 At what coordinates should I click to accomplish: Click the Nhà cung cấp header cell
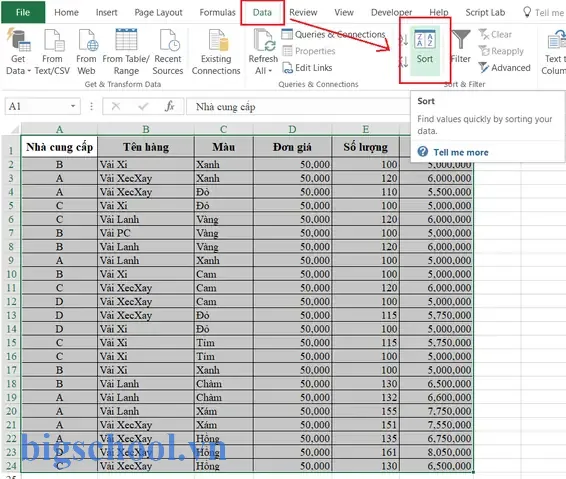60,147
